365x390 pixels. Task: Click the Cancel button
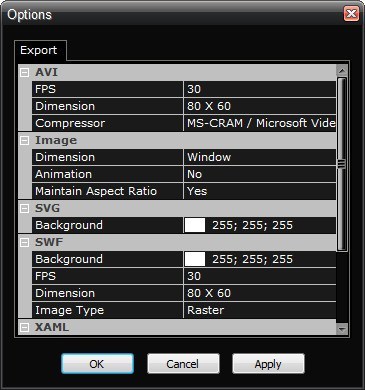183,364
